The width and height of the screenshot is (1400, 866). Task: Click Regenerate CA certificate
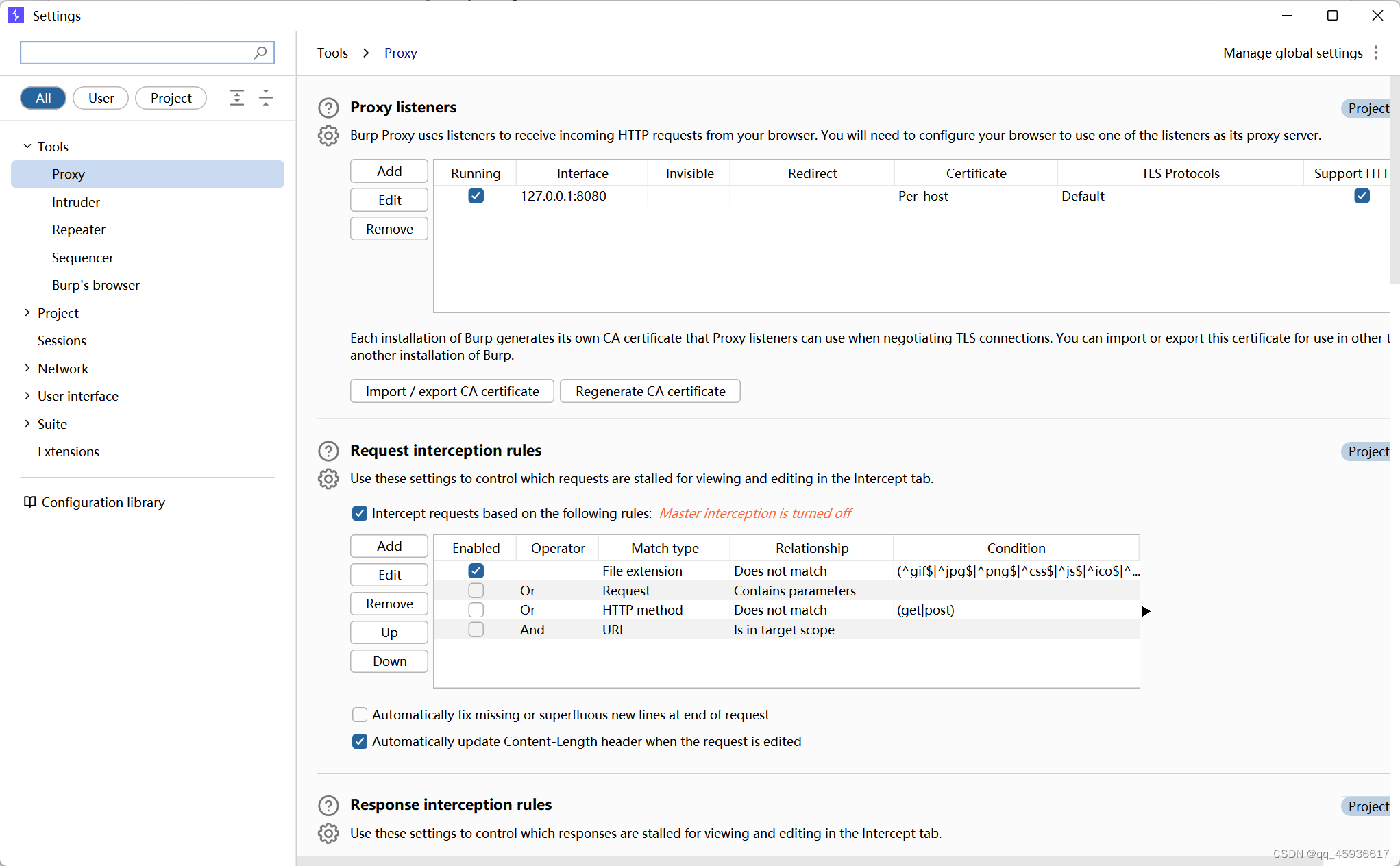(650, 391)
